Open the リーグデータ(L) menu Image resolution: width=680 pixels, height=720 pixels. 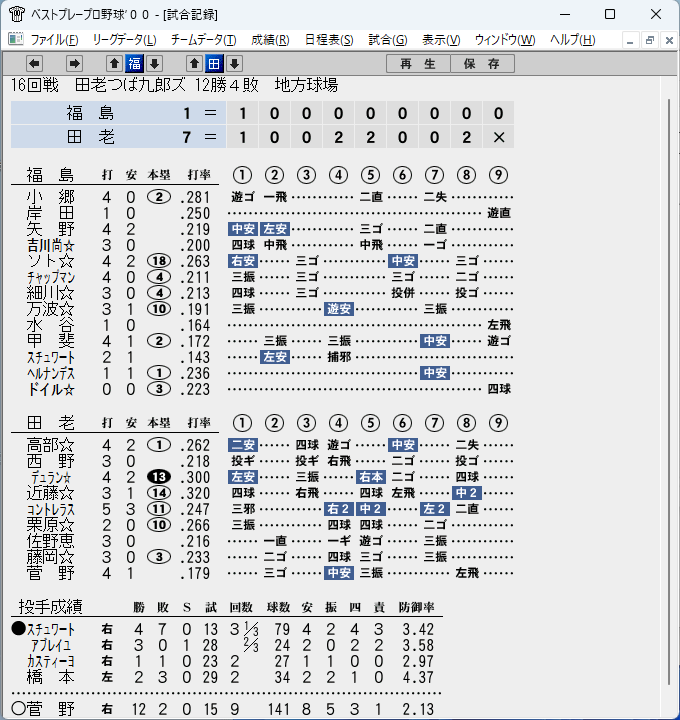(124, 40)
